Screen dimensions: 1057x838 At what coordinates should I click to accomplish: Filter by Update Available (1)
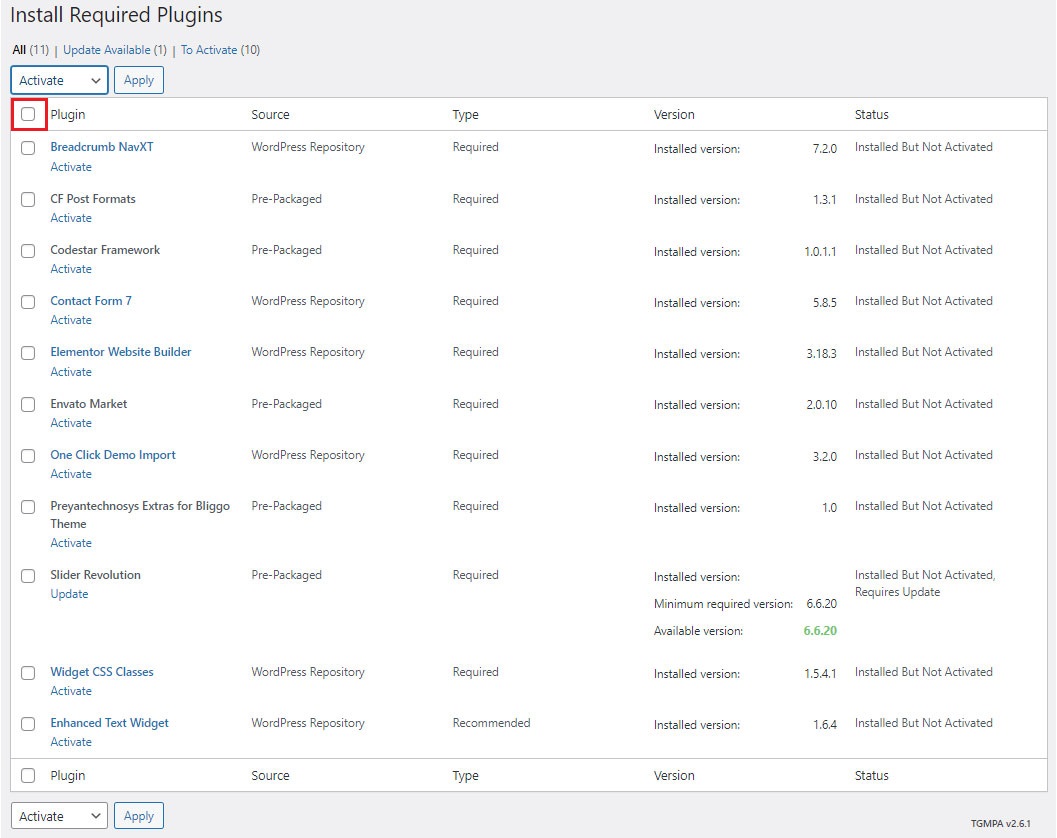(x=115, y=50)
